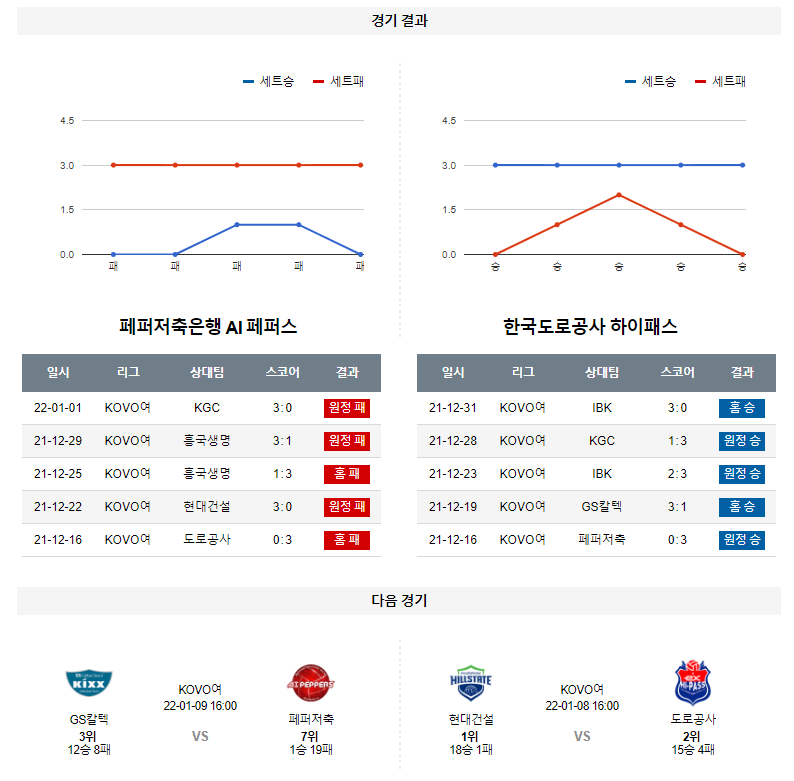Click opponent KGC in 22-01-01 row
Viewport: 794px width, 781px height.
(x=207, y=408)
